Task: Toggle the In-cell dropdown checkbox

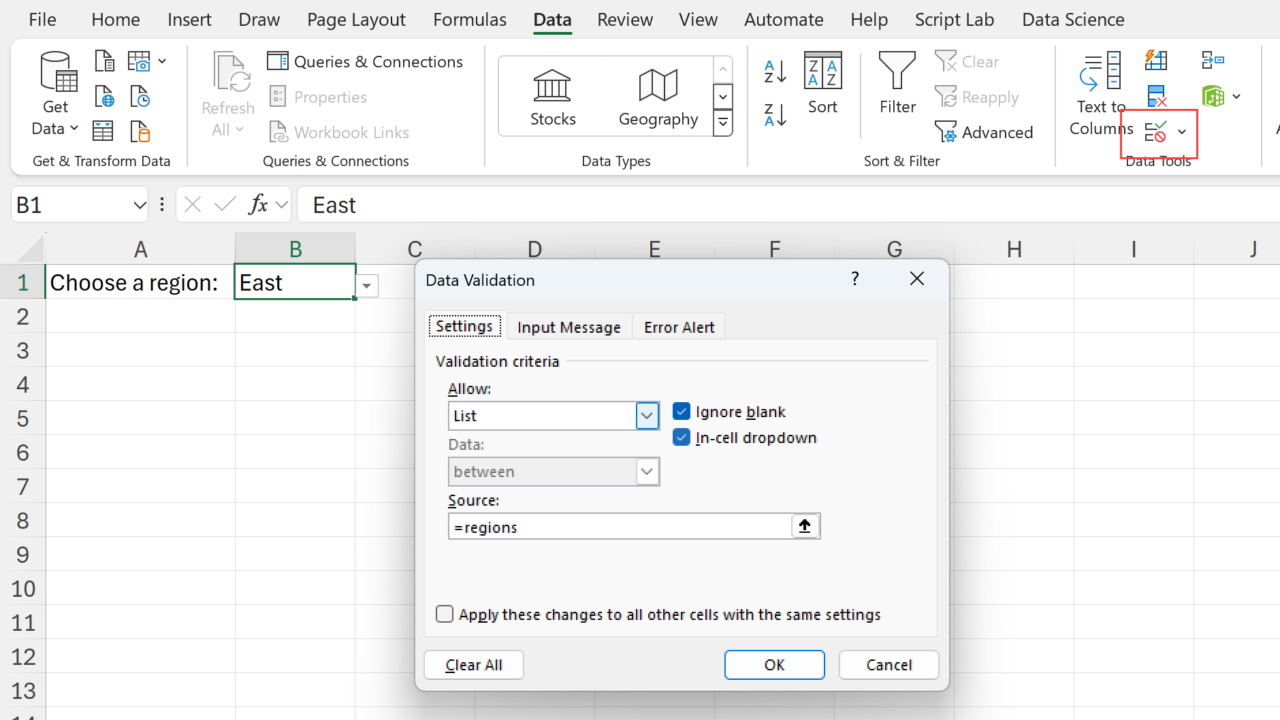Action: [682, 438]
